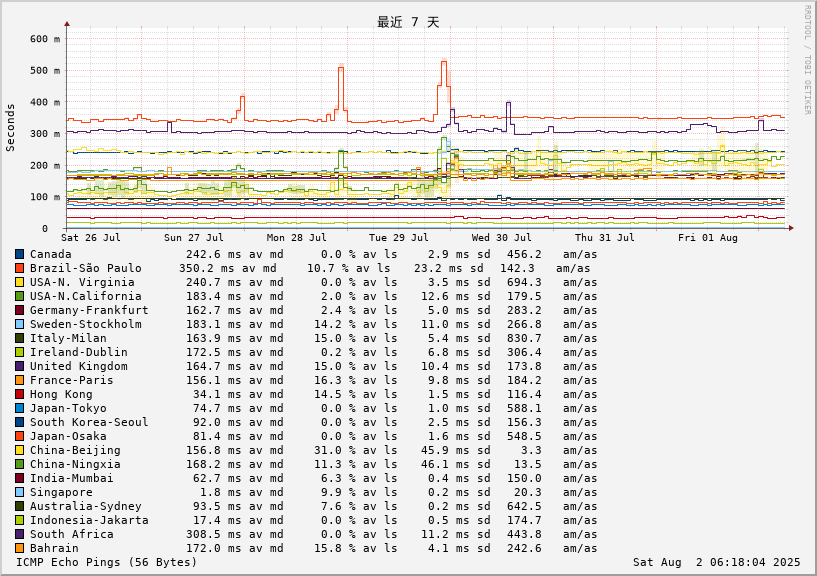Click the Japan-Osaka legend color swatch
This screenshot has height=576, width=817.
click(x=19, y=437)
